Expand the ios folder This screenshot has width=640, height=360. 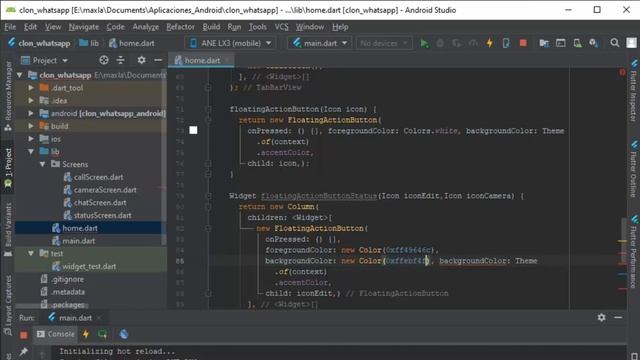point(31,139)
